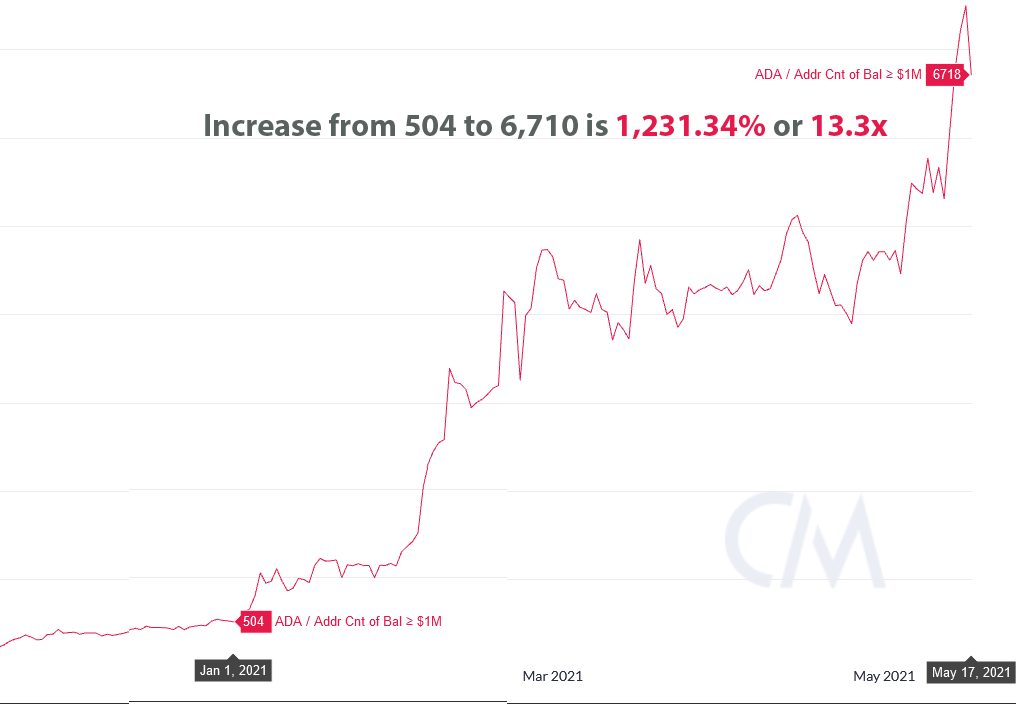Click the red 6718 value badge

[x=947, y=74]
